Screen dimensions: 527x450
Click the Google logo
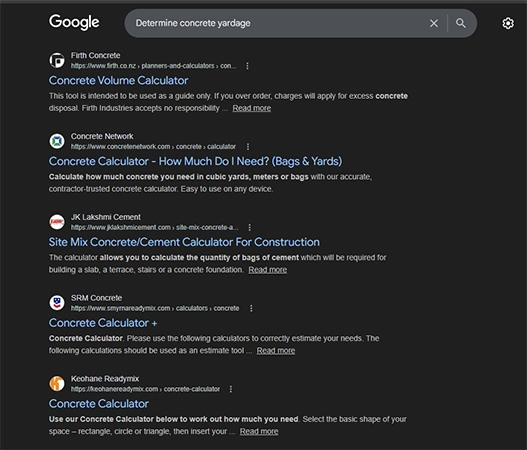[x=74, y=22]
